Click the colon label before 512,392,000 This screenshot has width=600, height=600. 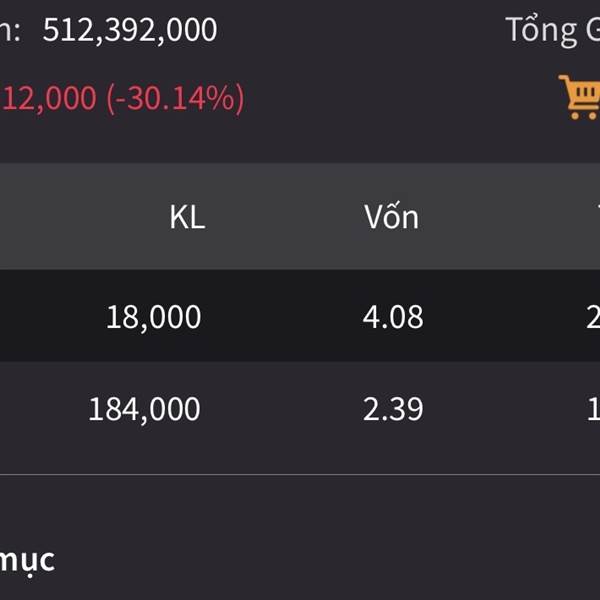pyautogui.click(x=12, y=30)
